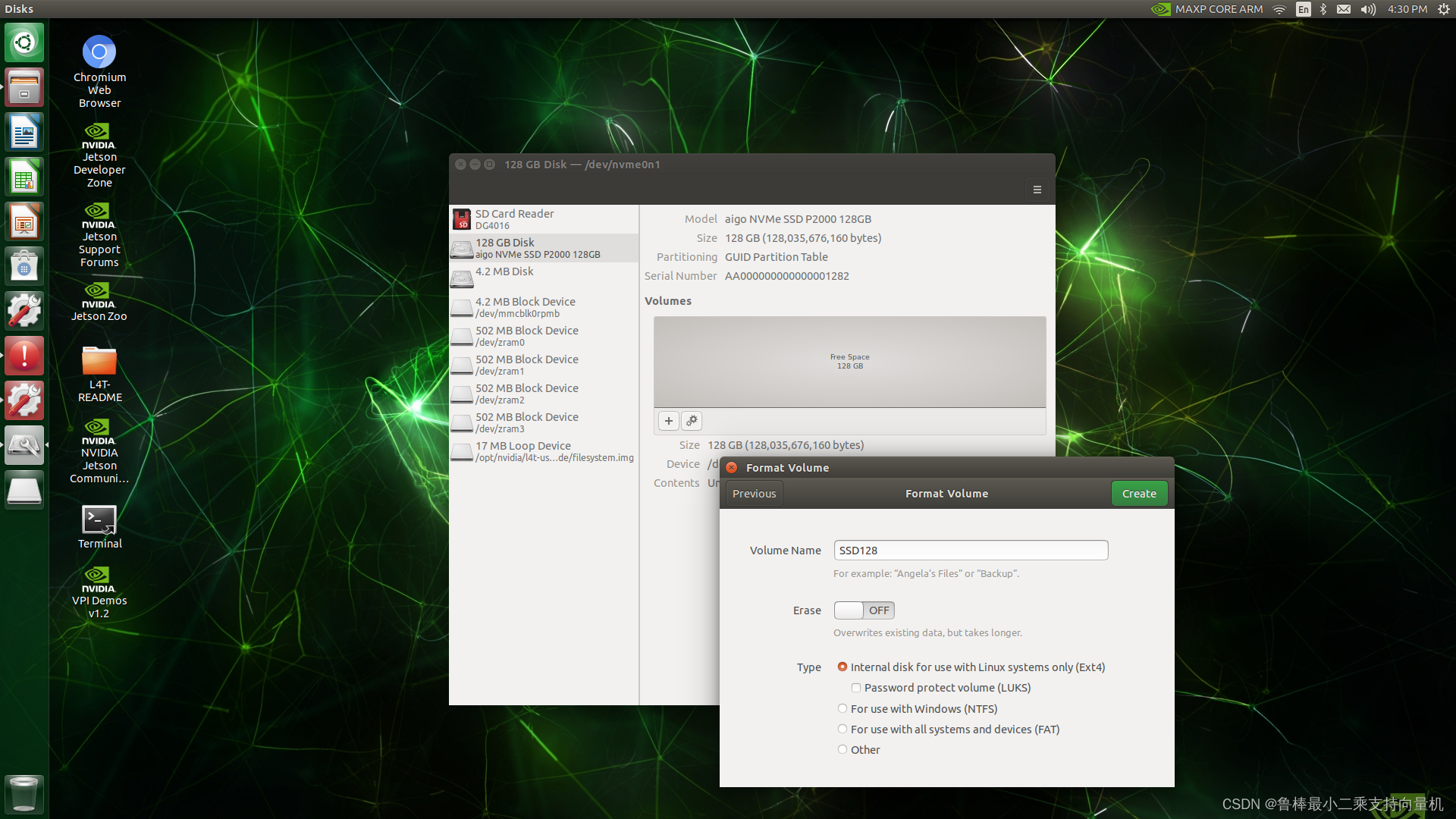
Task: Open the system power gear menu
Action: pos(1444,9)
